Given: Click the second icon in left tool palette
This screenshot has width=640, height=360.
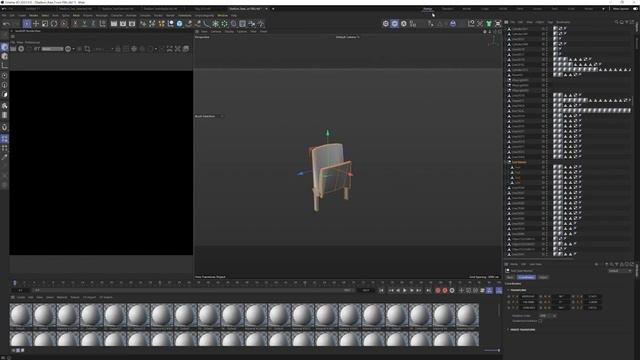Looking at the screenshot, I should point(4,56).
